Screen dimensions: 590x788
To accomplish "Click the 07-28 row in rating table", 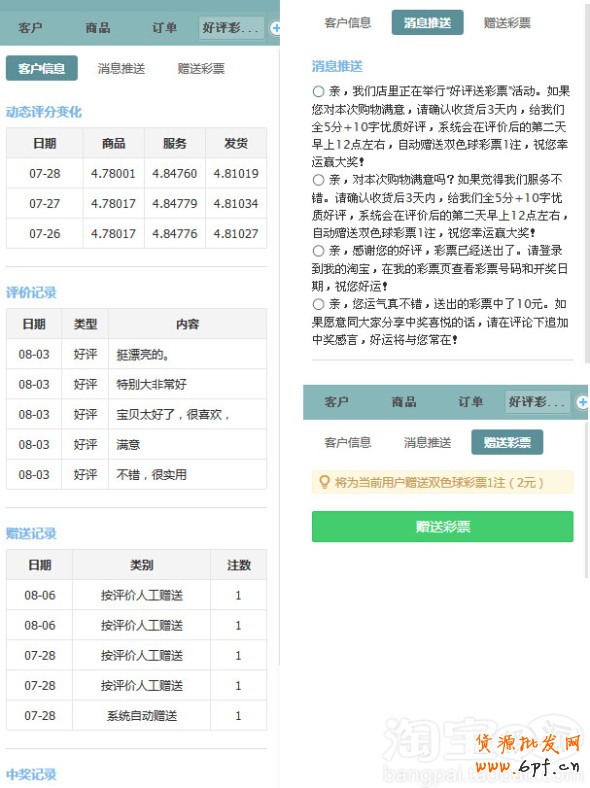I will click(x=136, y=173).
